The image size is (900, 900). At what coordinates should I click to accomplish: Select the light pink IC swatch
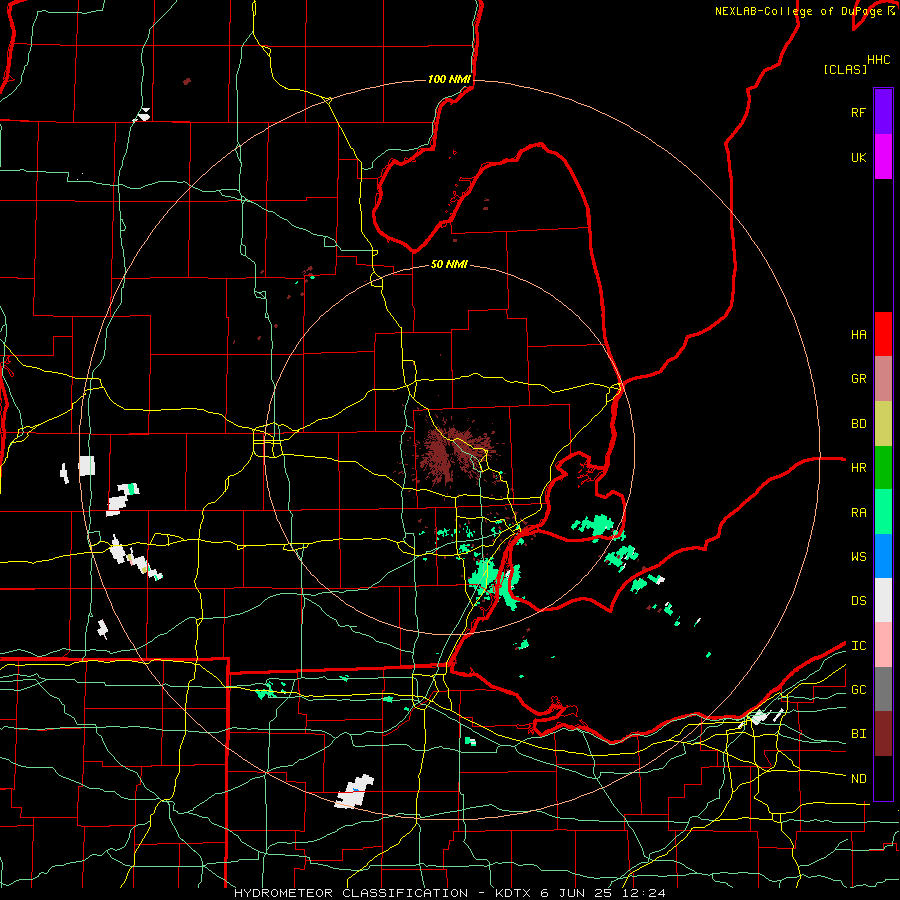883,645
